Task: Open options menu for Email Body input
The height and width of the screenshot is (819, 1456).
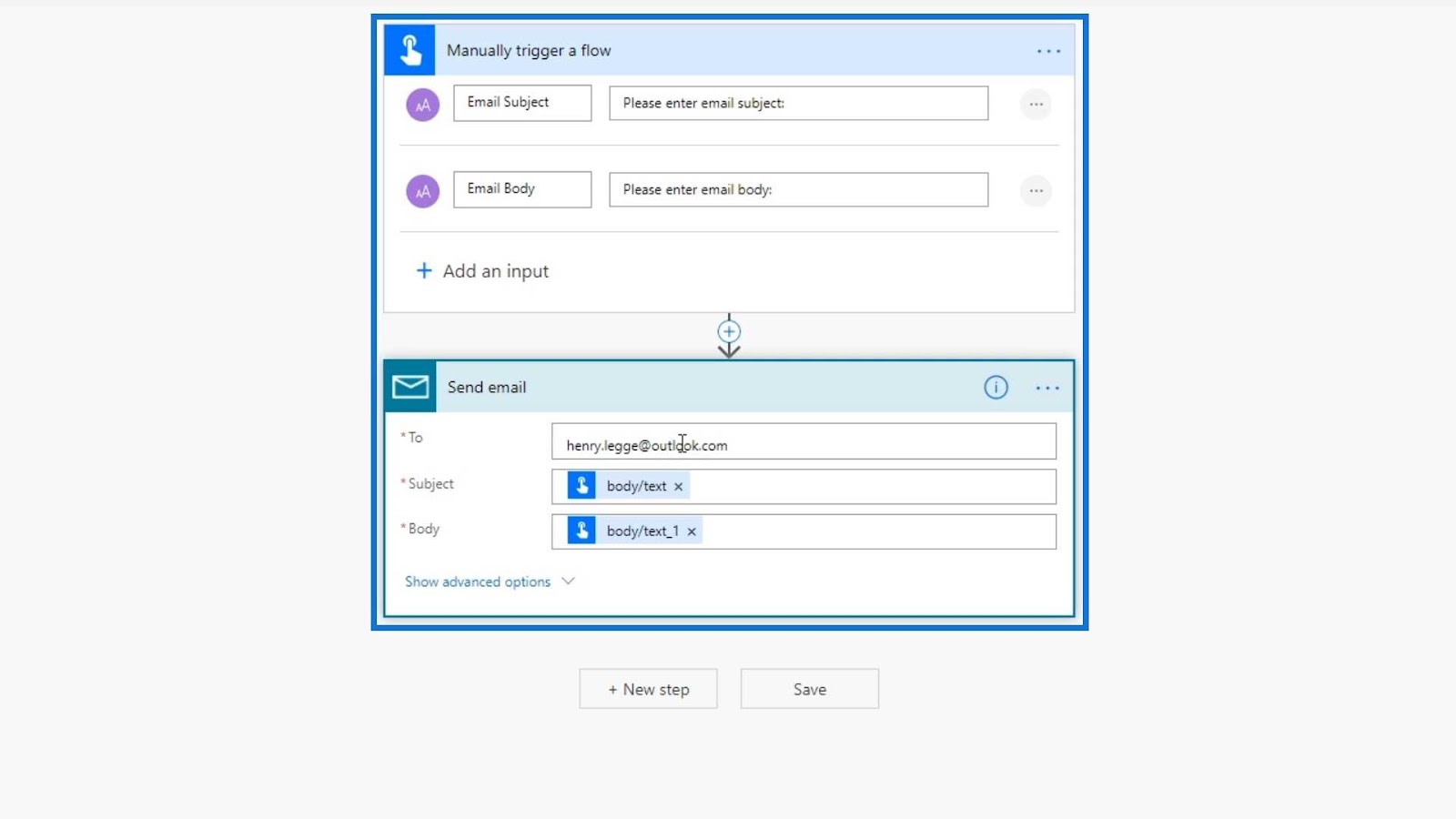Action: coord(1036,191)
